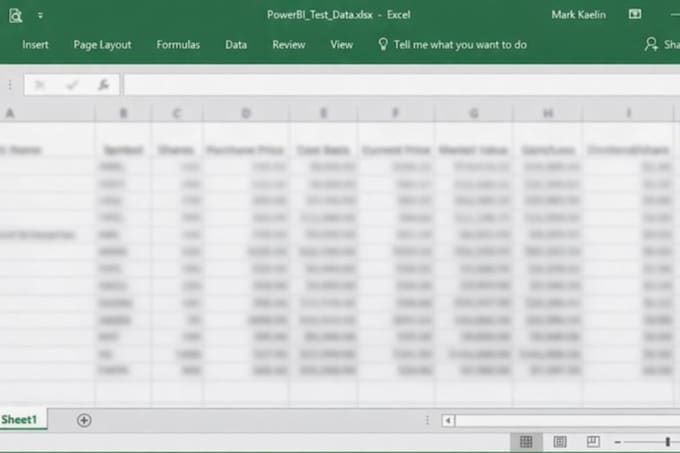Select column H header

(x=548, y=114)
